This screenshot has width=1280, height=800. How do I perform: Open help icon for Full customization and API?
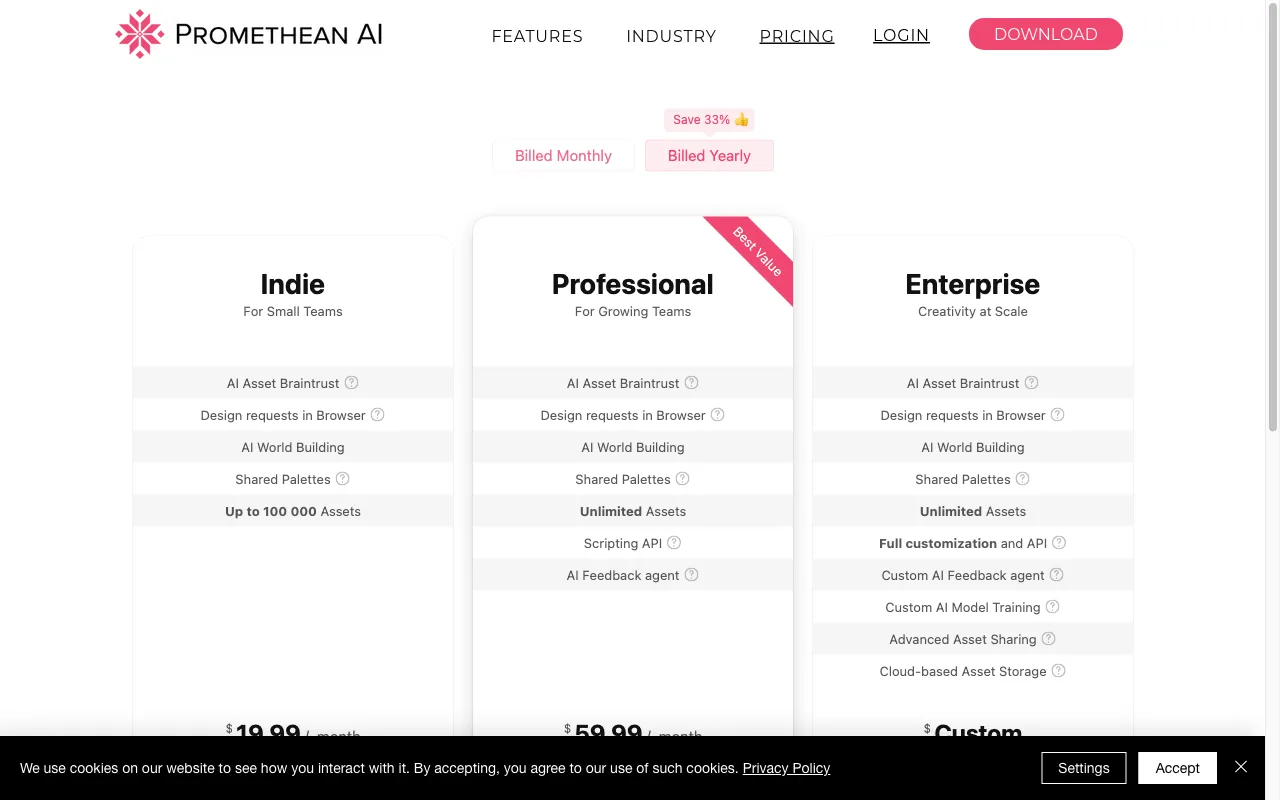(1059, 542)
